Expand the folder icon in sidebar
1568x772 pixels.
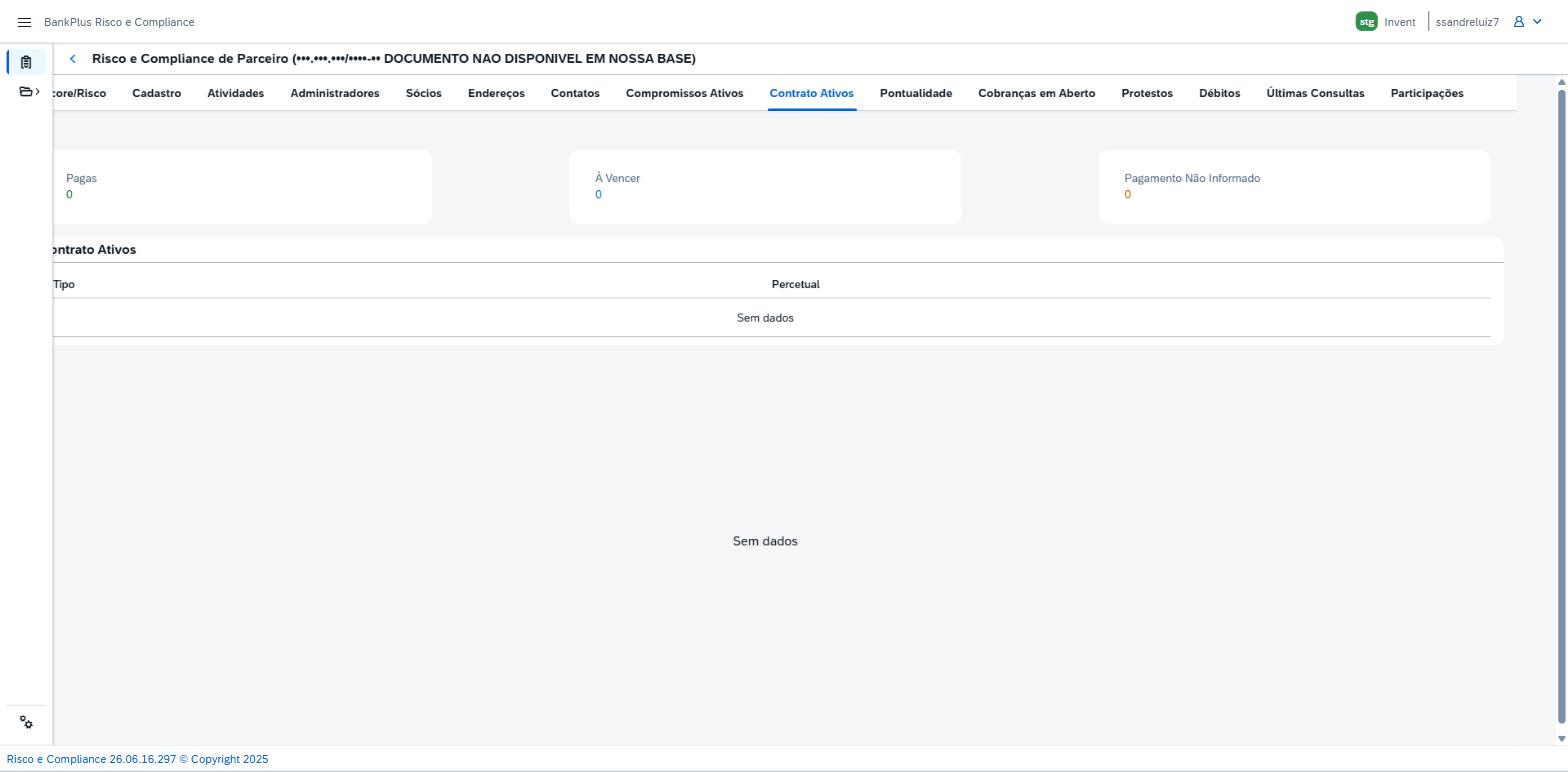(30, 92)
